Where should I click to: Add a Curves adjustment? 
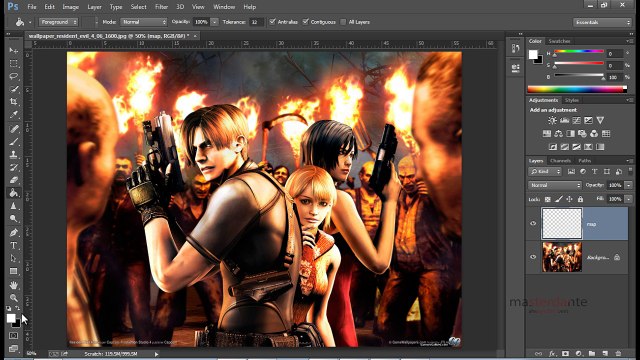click(576, 120)
